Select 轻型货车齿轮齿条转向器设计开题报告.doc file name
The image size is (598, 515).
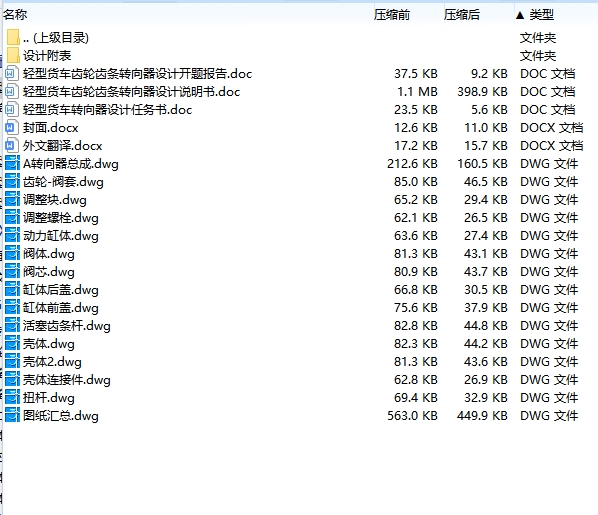coord(137,74)
